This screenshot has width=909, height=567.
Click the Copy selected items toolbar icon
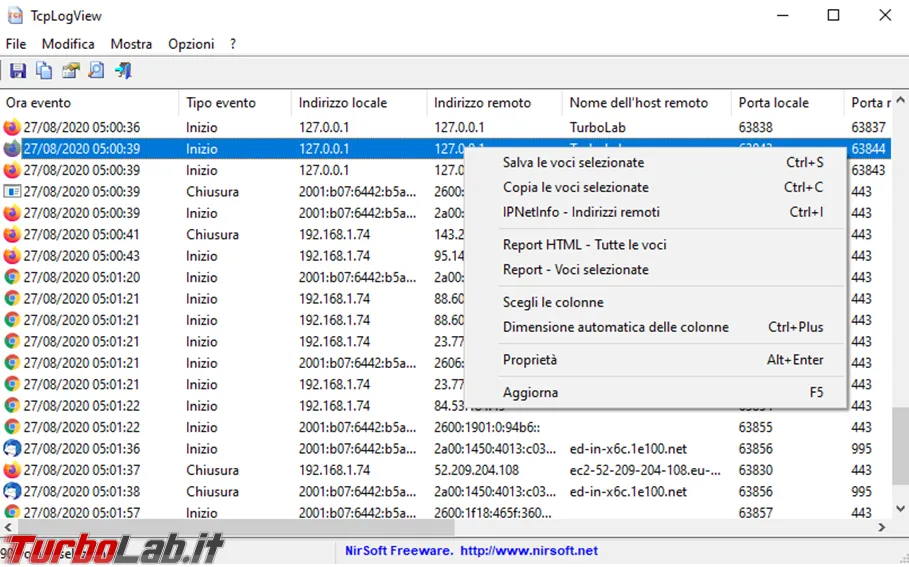tap(44, 71)
